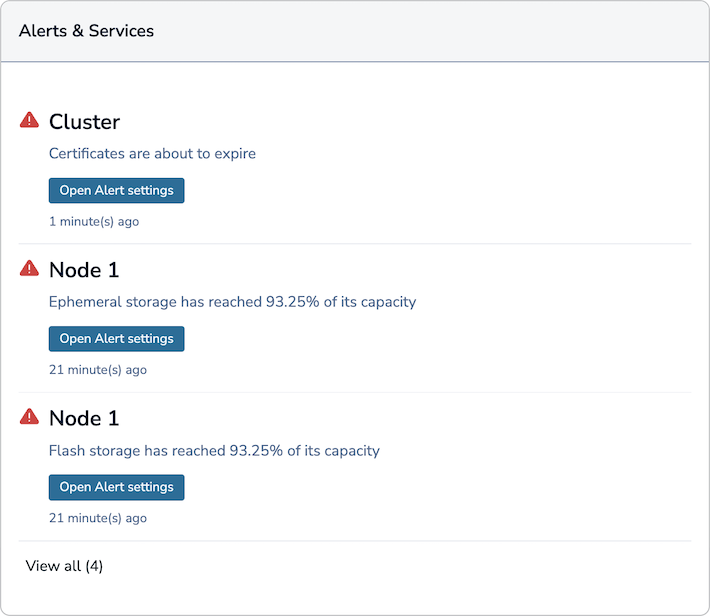Click the Alerts & Services panel title

tap(86, 31)
